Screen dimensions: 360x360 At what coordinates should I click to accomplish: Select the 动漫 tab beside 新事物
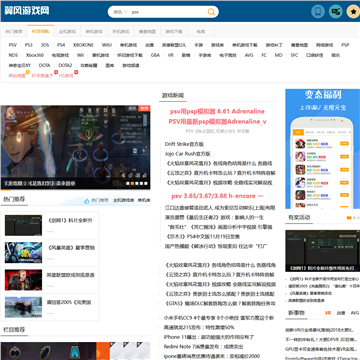point(341,313)
